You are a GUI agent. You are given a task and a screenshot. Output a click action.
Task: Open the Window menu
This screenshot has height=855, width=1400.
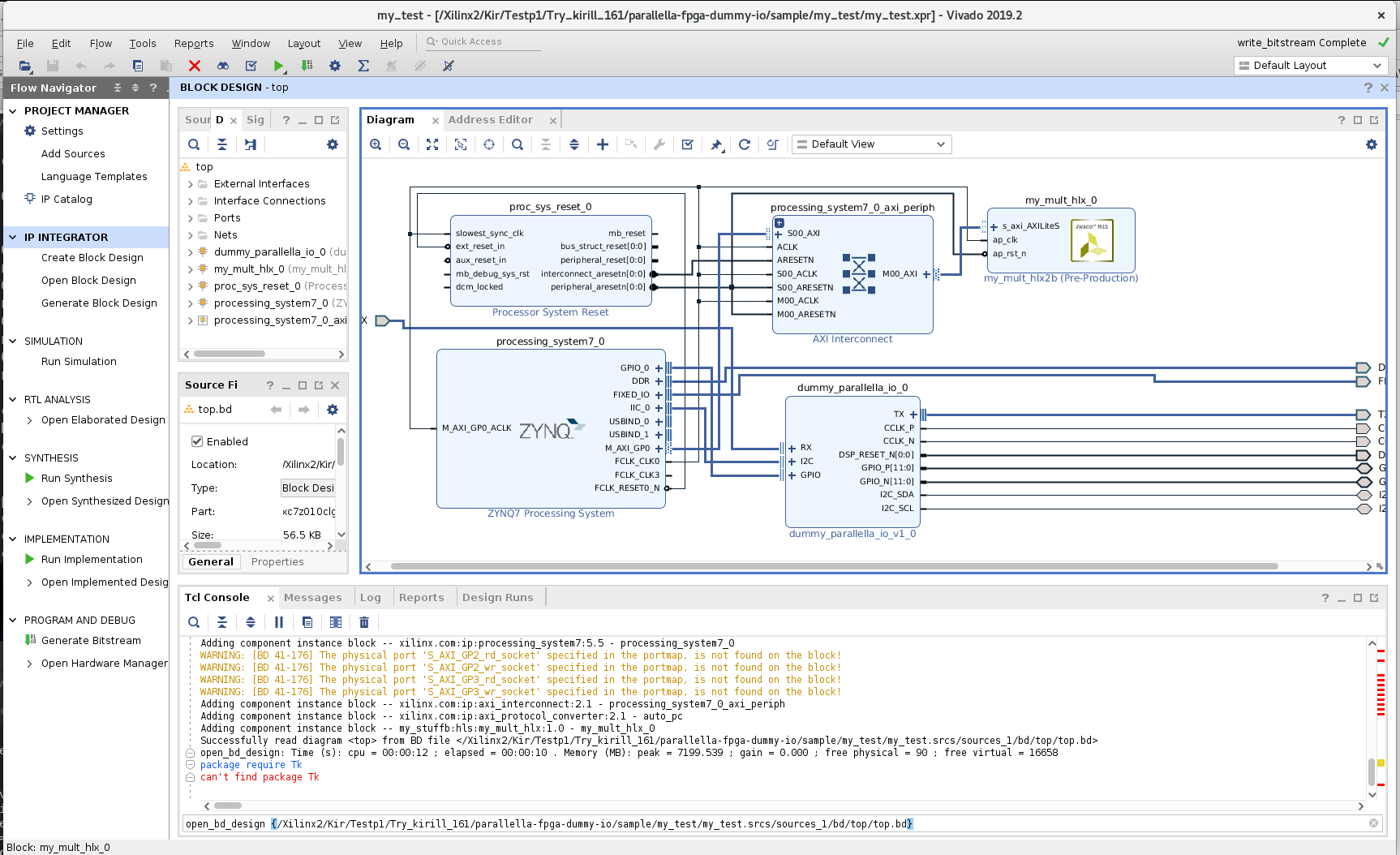click(x=251, y=44)
